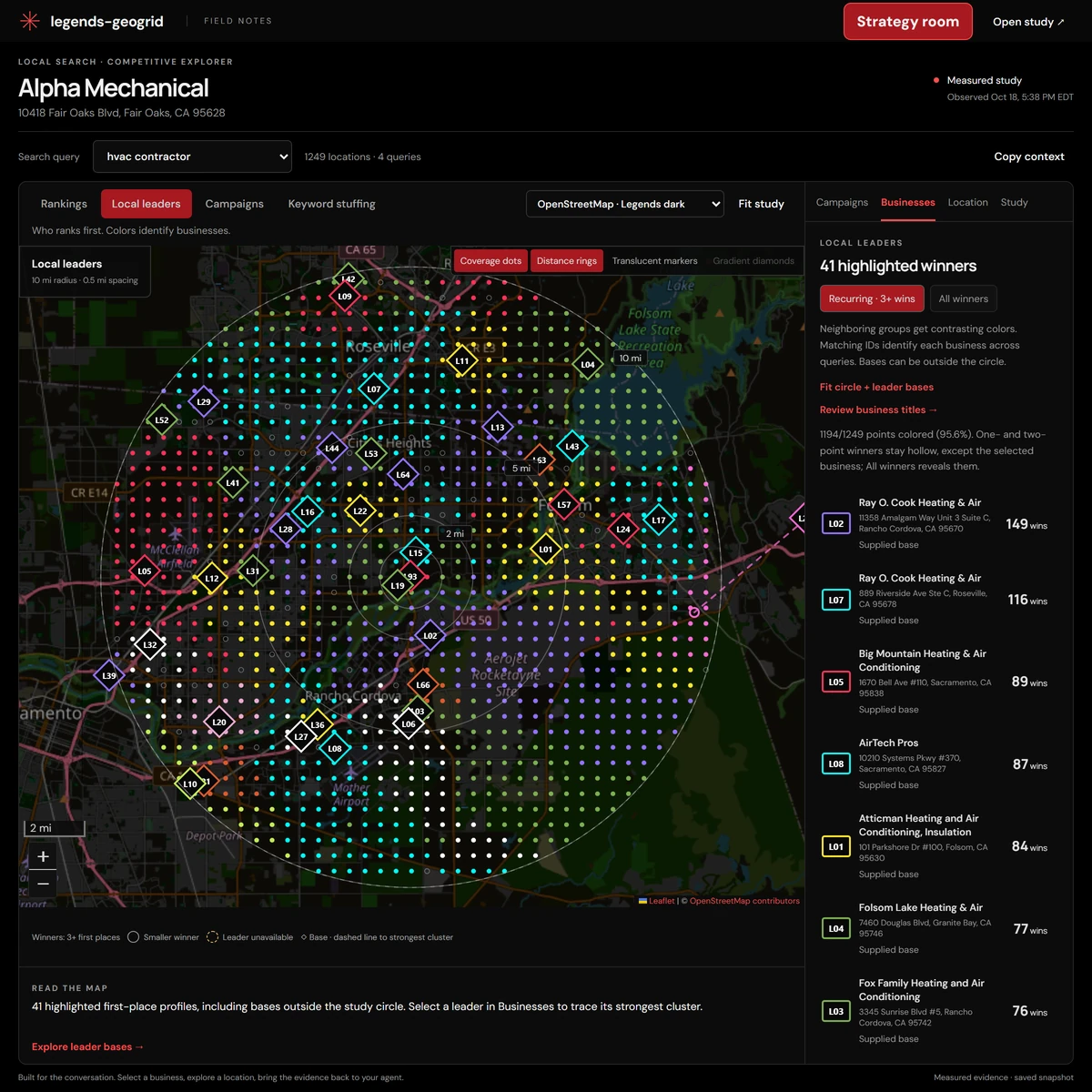The width and height of the screenshot is (1092, 1092).
Task: Click the legends-geogrid asterisk logo
Action: coord(30,21)
